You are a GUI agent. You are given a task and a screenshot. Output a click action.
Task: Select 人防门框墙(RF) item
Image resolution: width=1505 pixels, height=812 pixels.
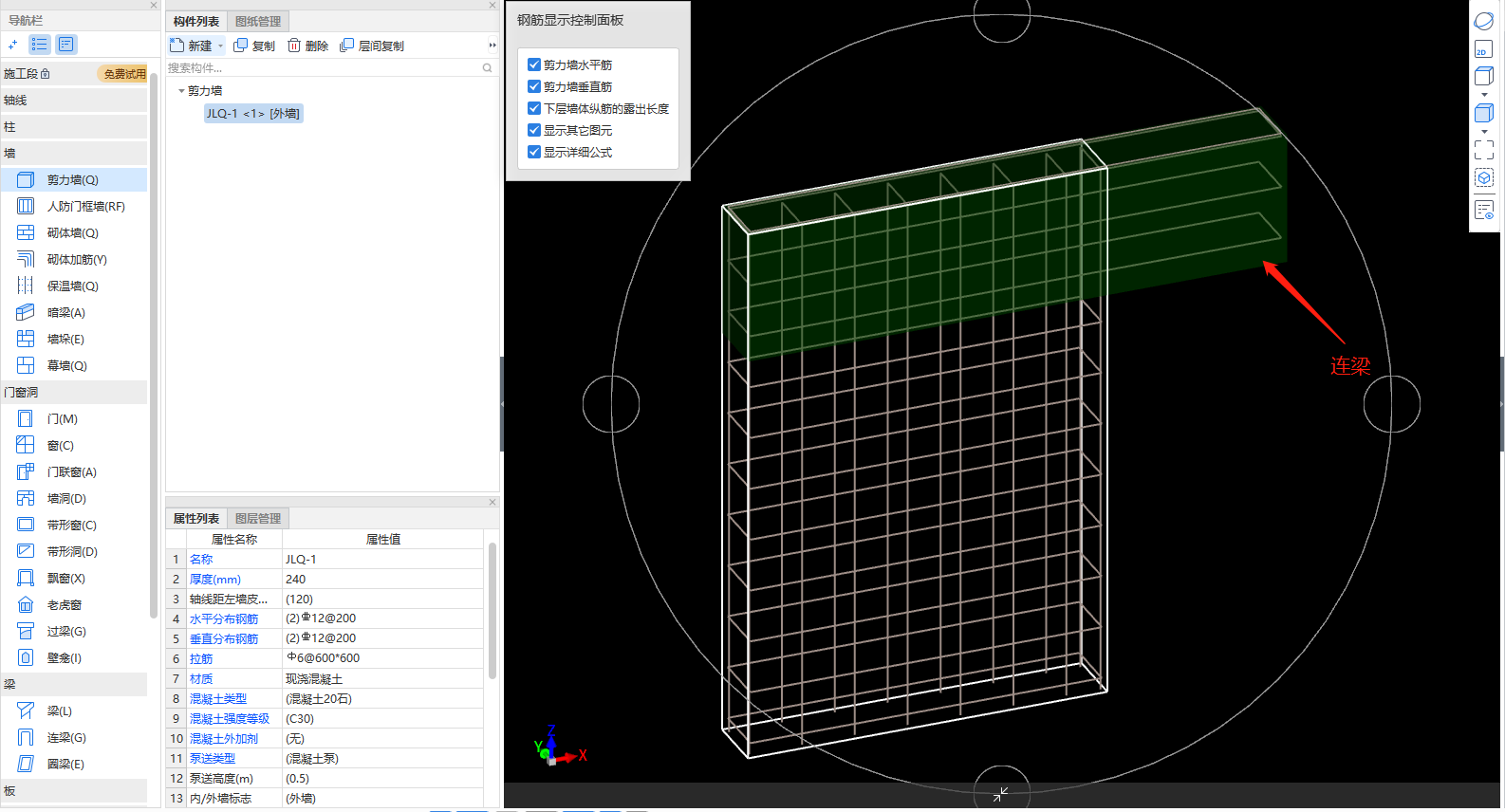[x=74, y=206]
